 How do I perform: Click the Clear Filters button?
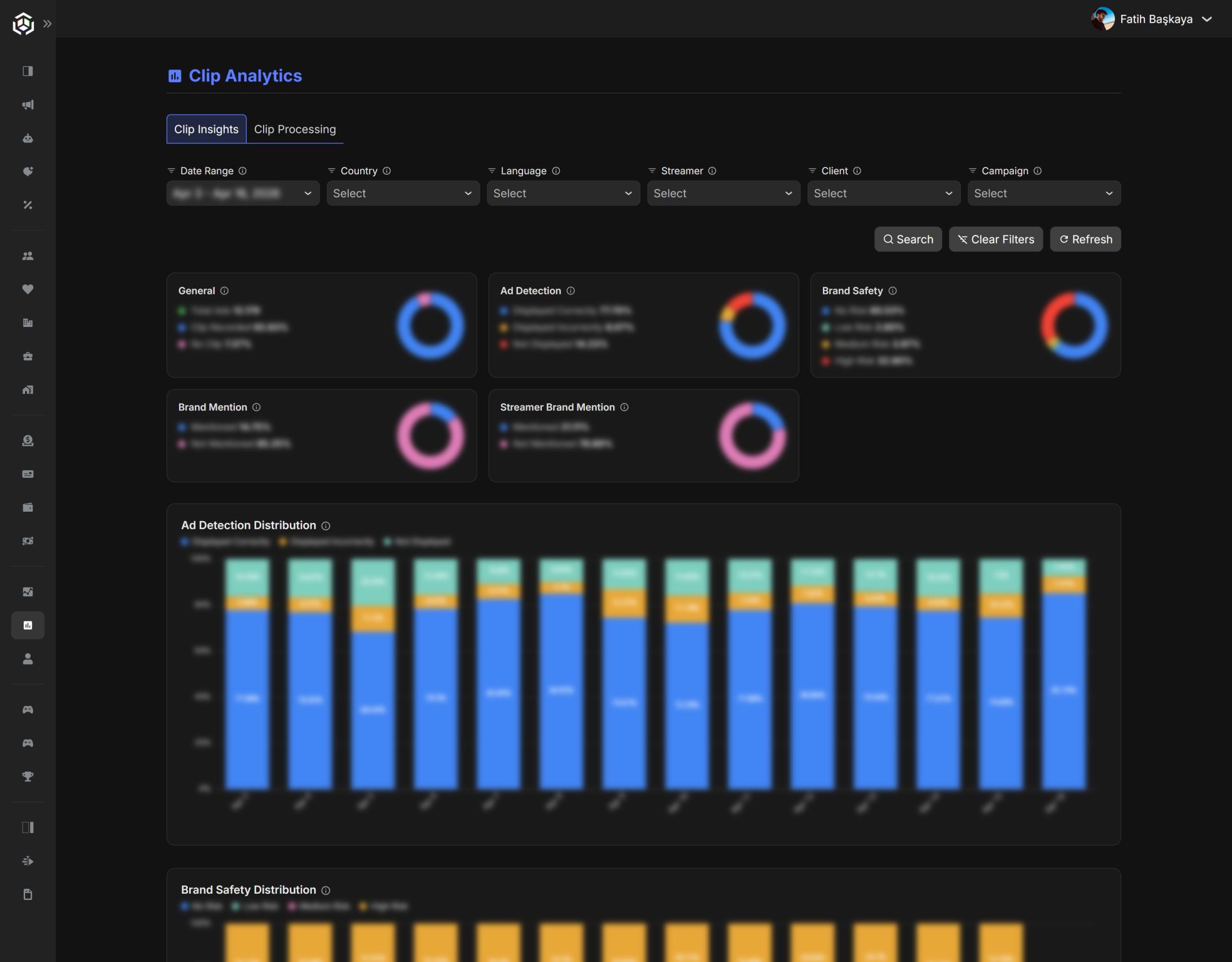coord(996,239)
